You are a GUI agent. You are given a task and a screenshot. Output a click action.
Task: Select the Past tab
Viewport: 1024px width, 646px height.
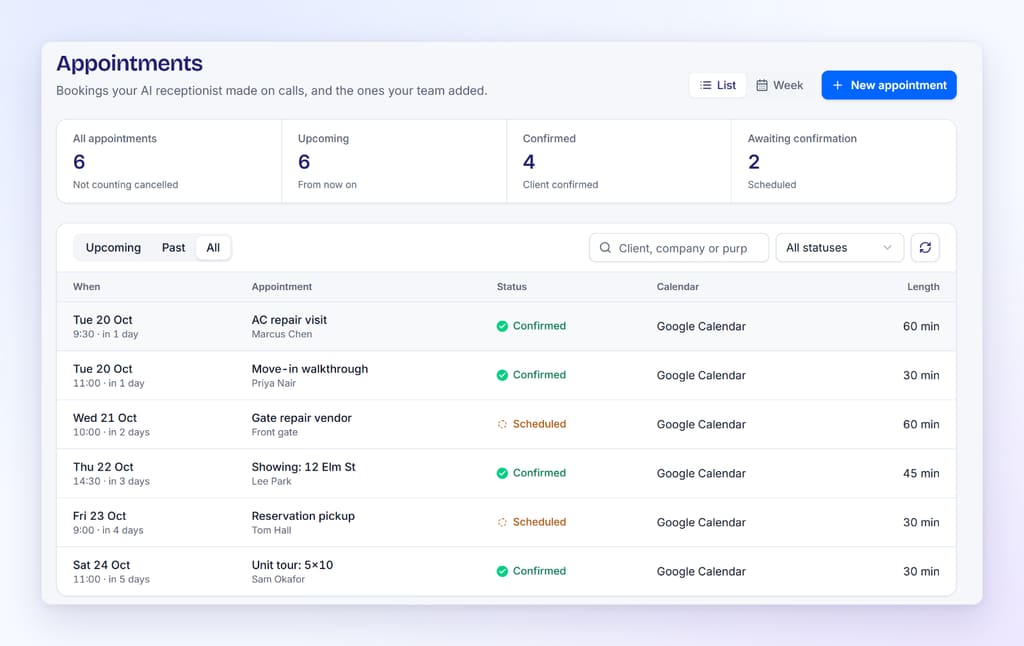pos(173,248)
